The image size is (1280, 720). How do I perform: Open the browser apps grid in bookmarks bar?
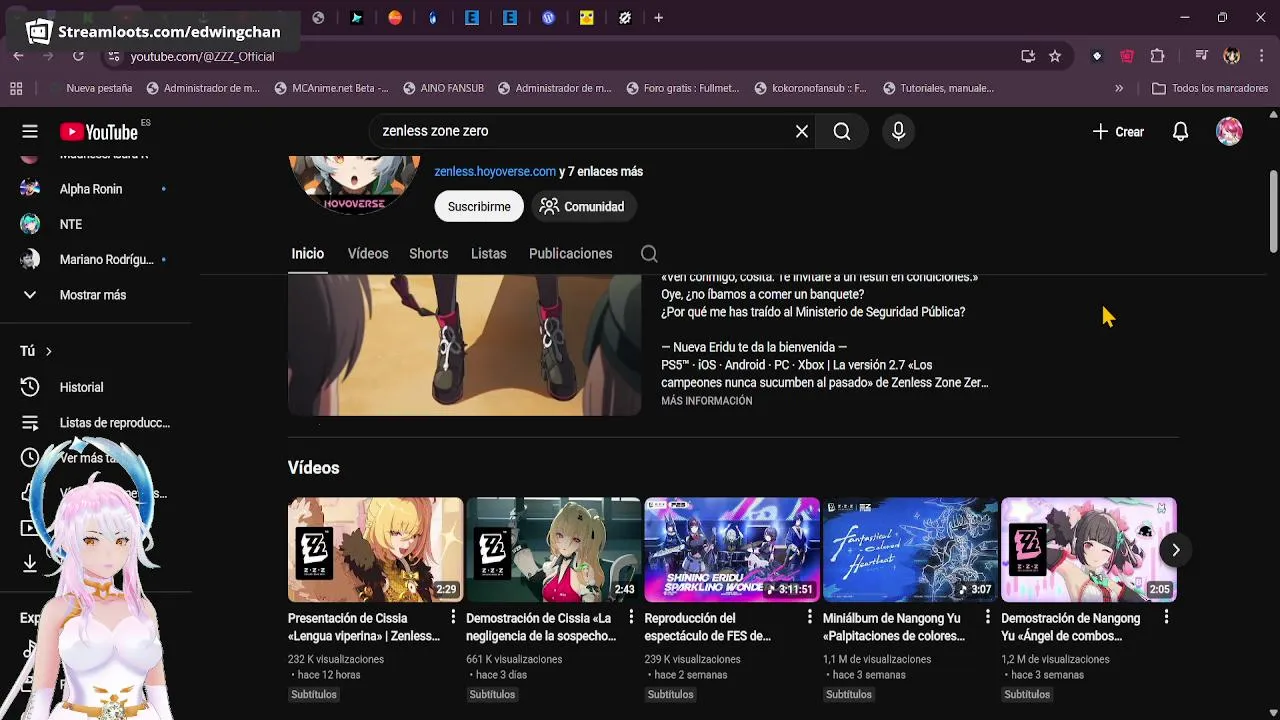[x=16, y=88]
